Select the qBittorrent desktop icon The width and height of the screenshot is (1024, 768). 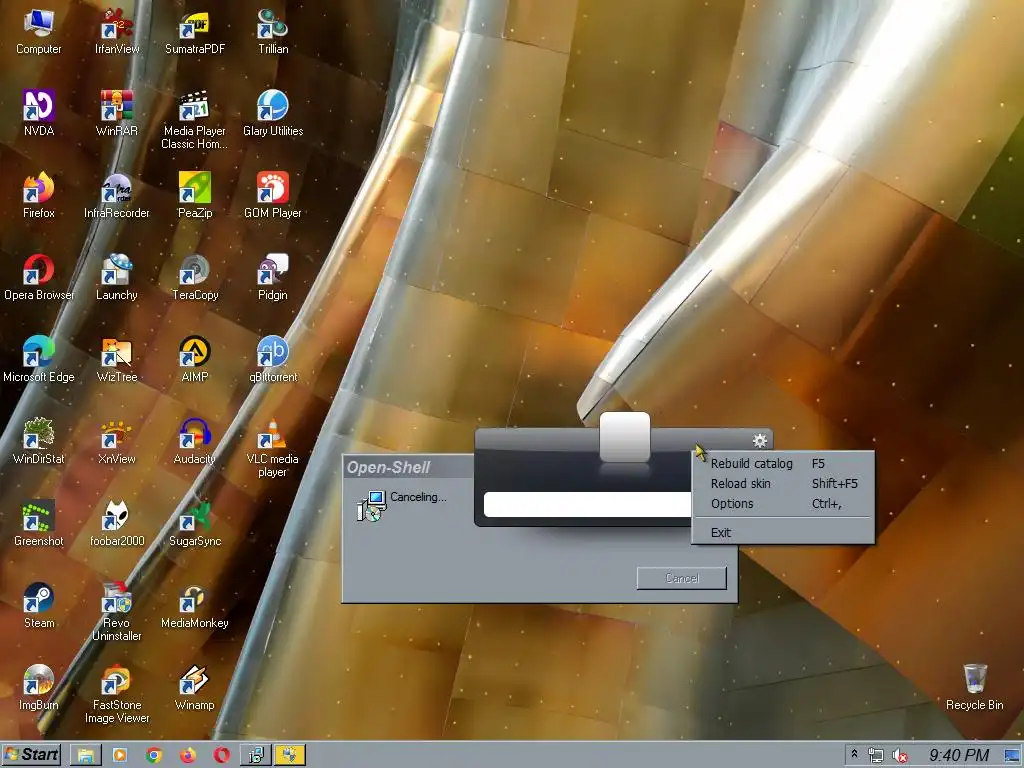coord(273,360)
